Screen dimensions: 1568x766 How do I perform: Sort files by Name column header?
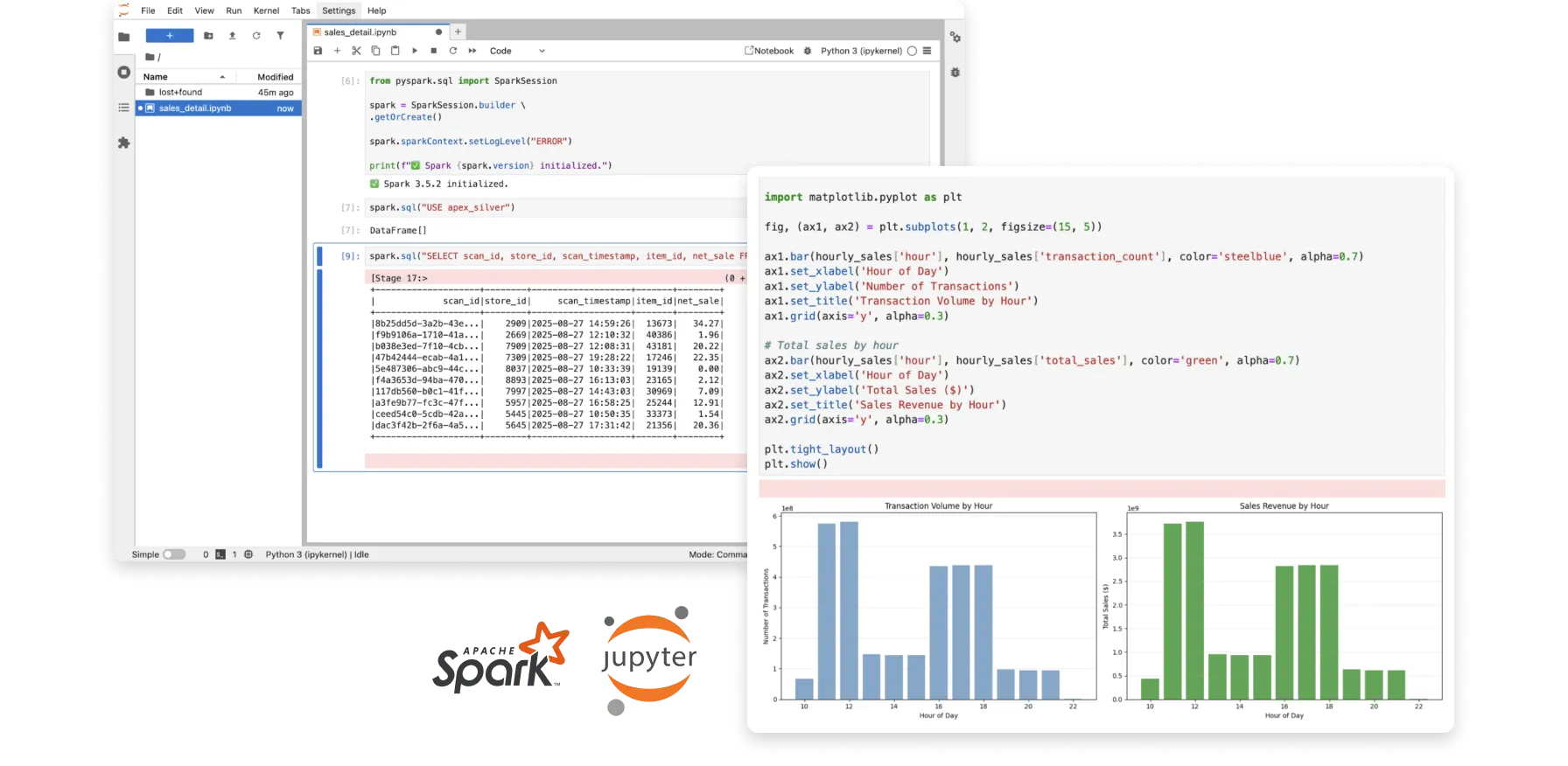(x=184, y=77)
